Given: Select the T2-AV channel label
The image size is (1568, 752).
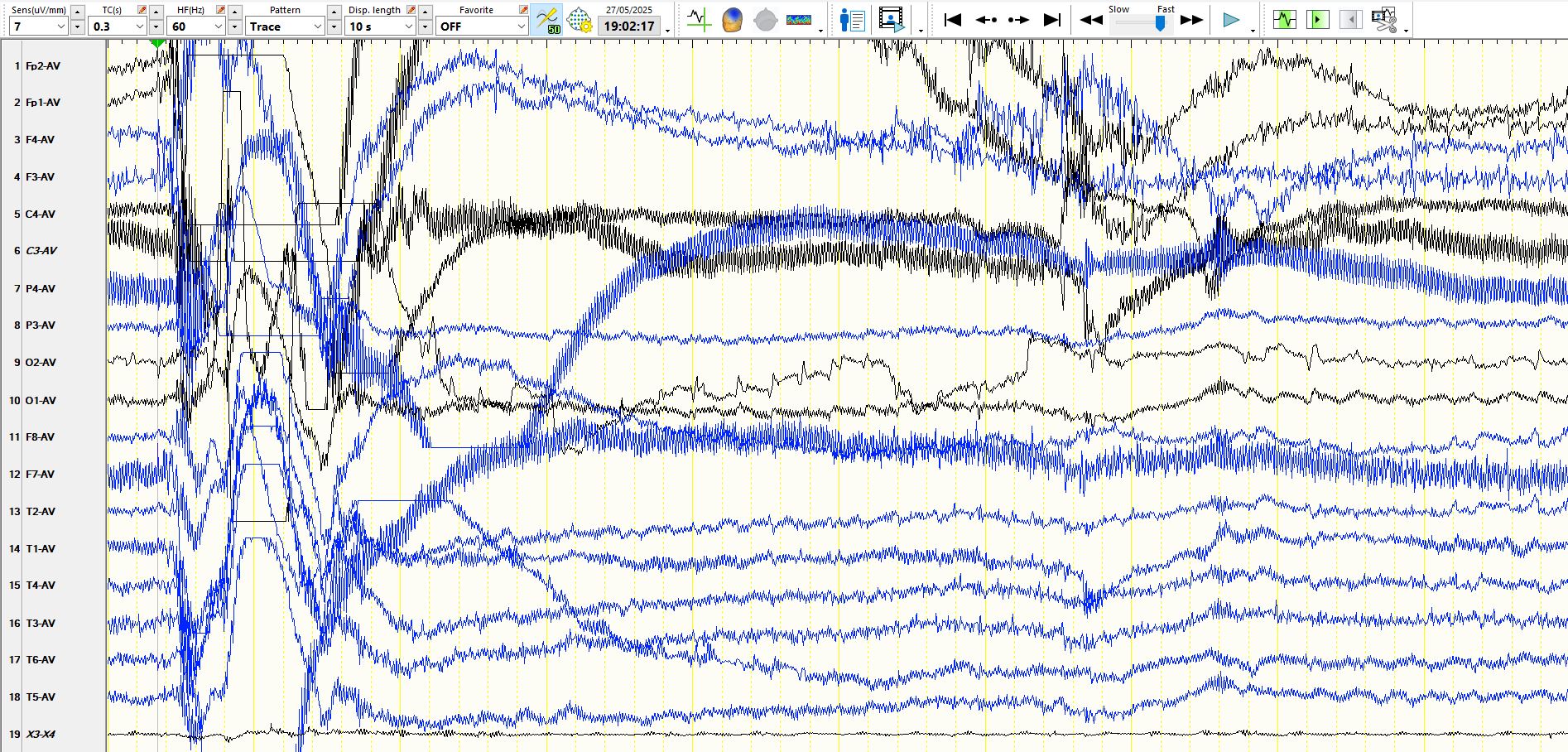Looking at the screenshot, I should 40,512.
